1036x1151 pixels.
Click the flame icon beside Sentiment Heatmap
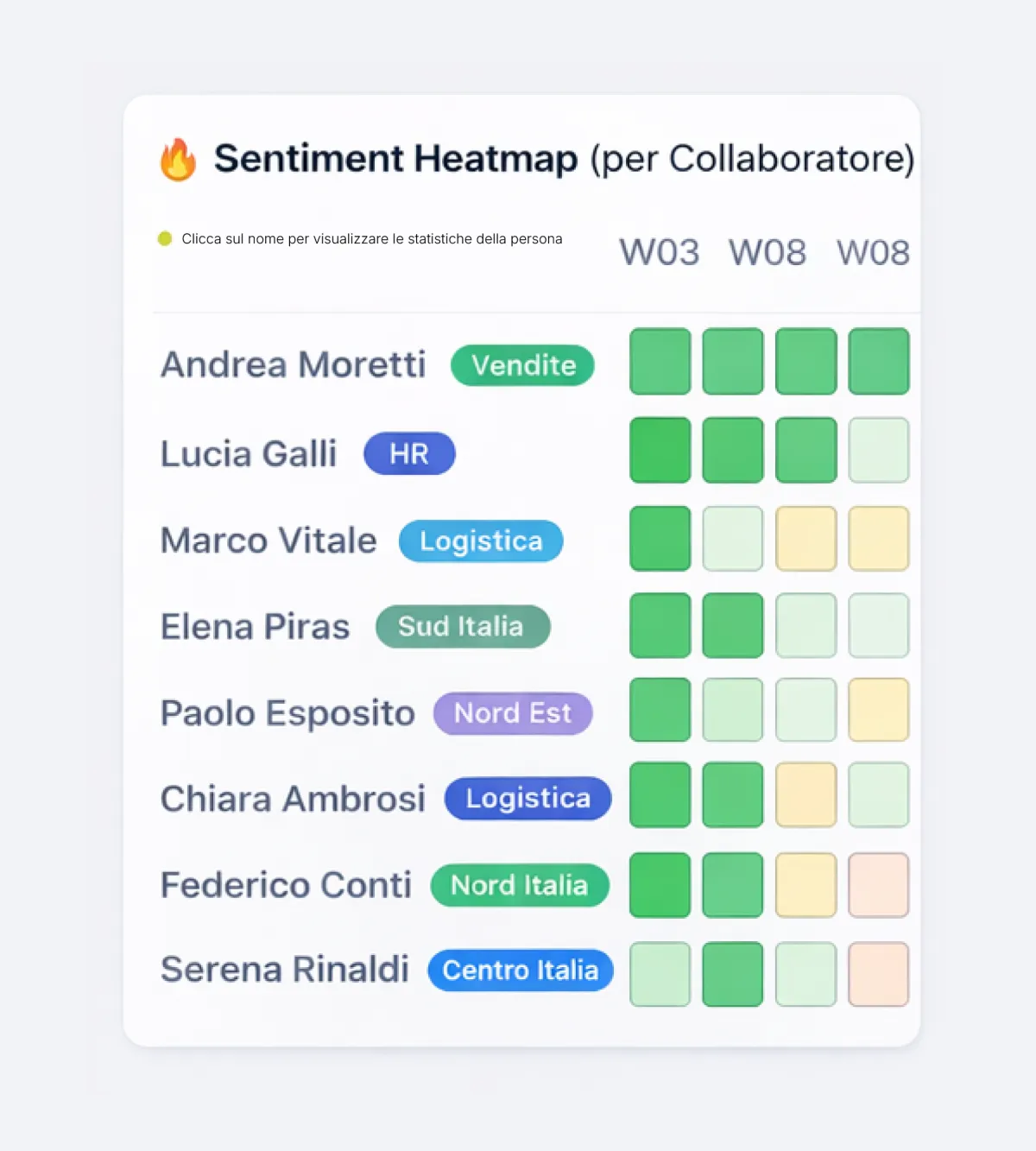(178, 160)
